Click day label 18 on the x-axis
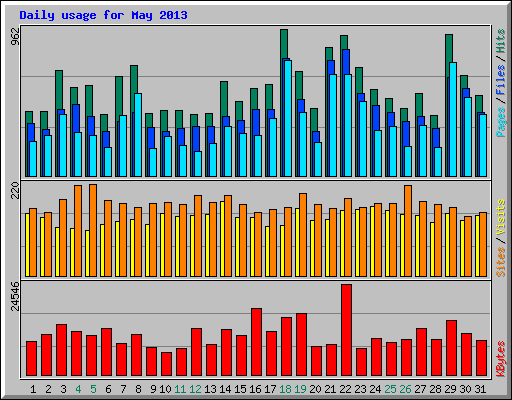Viewport: 512px width, 400px height. pyautogui.click(x=285, y=389)
